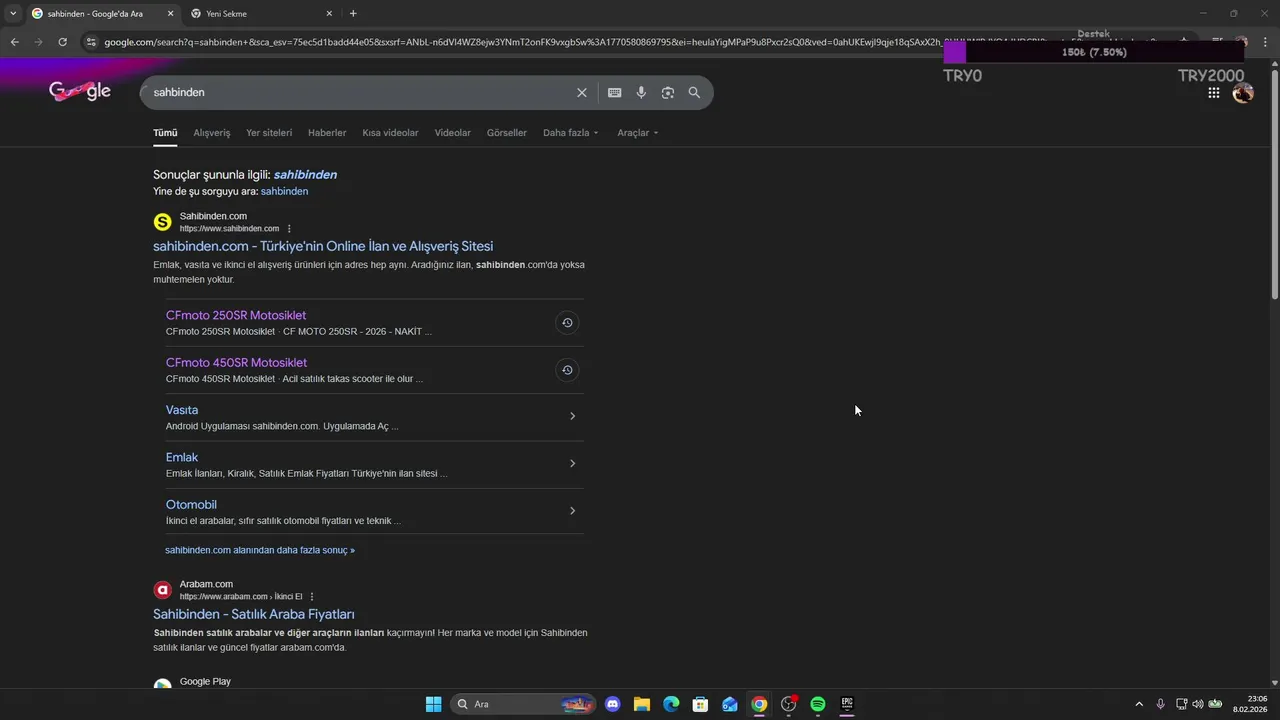Image resolution: width=1280 pixels, height=720 pixels.
Task: Switch to the Alışveriş tab
Action: click(212, 132)
